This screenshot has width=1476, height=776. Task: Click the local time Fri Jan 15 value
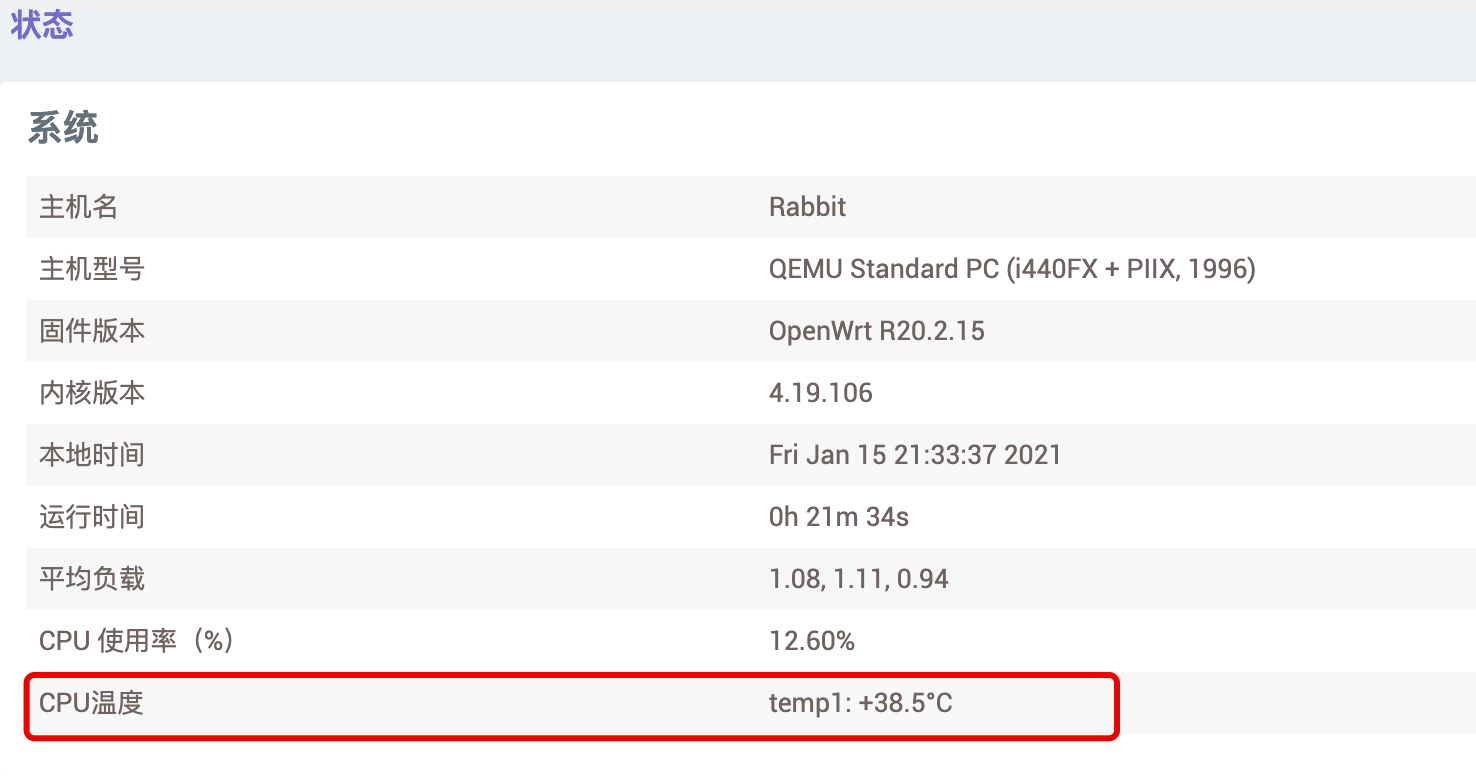(914, 455)
